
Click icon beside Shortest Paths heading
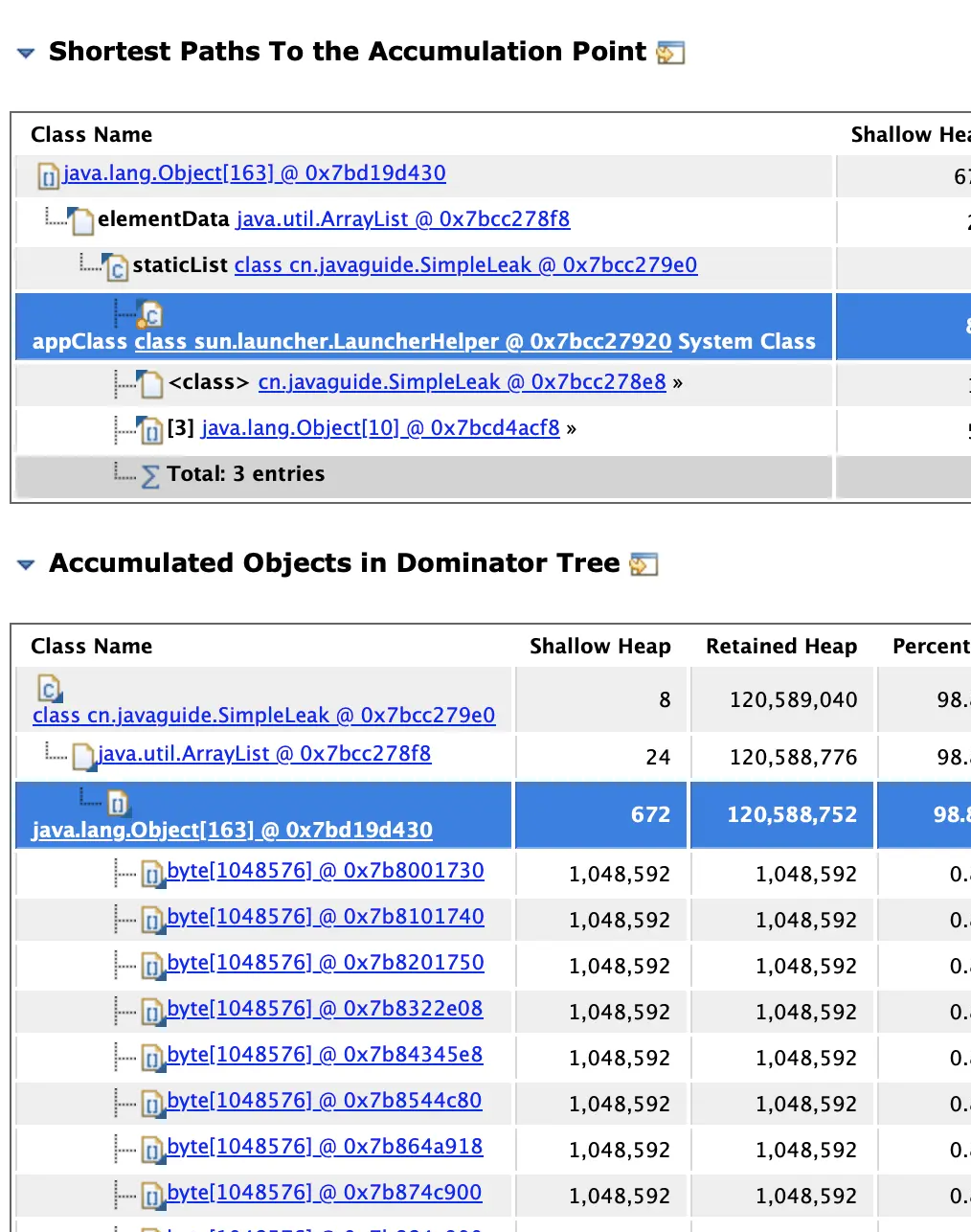tap(670, 53)
